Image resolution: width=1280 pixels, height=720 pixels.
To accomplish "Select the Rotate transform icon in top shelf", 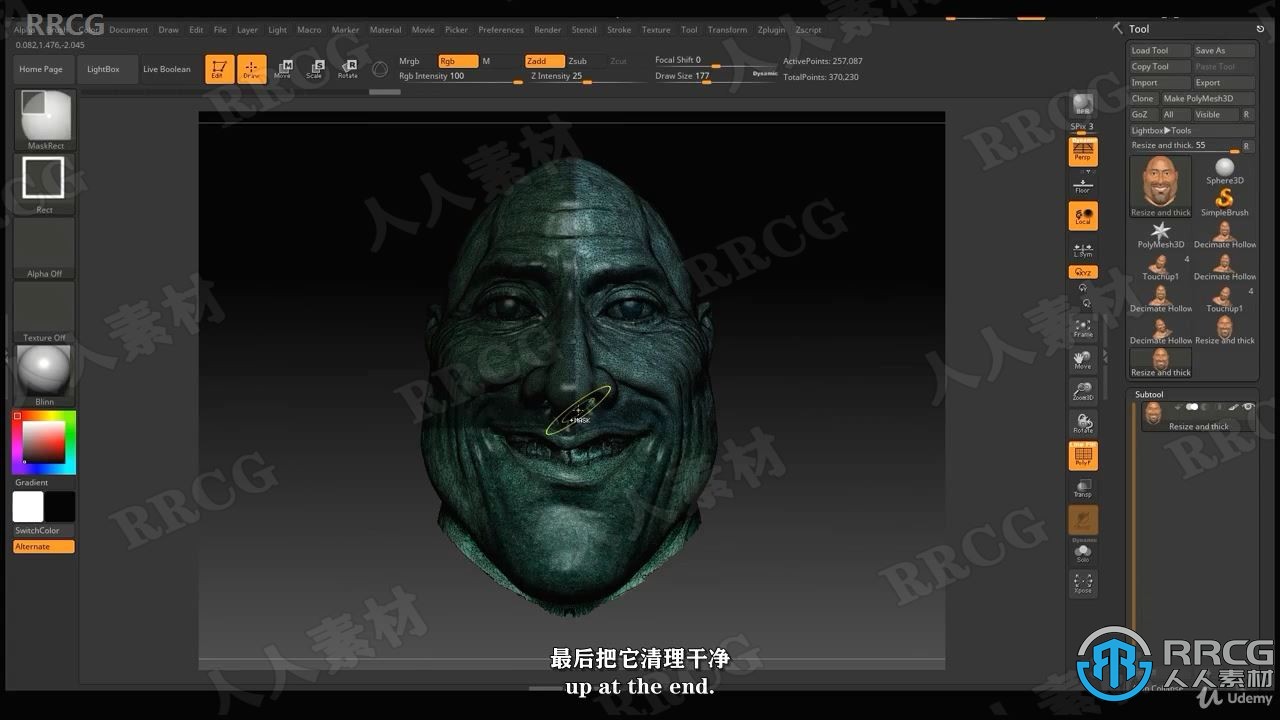I will click(347, 69).
